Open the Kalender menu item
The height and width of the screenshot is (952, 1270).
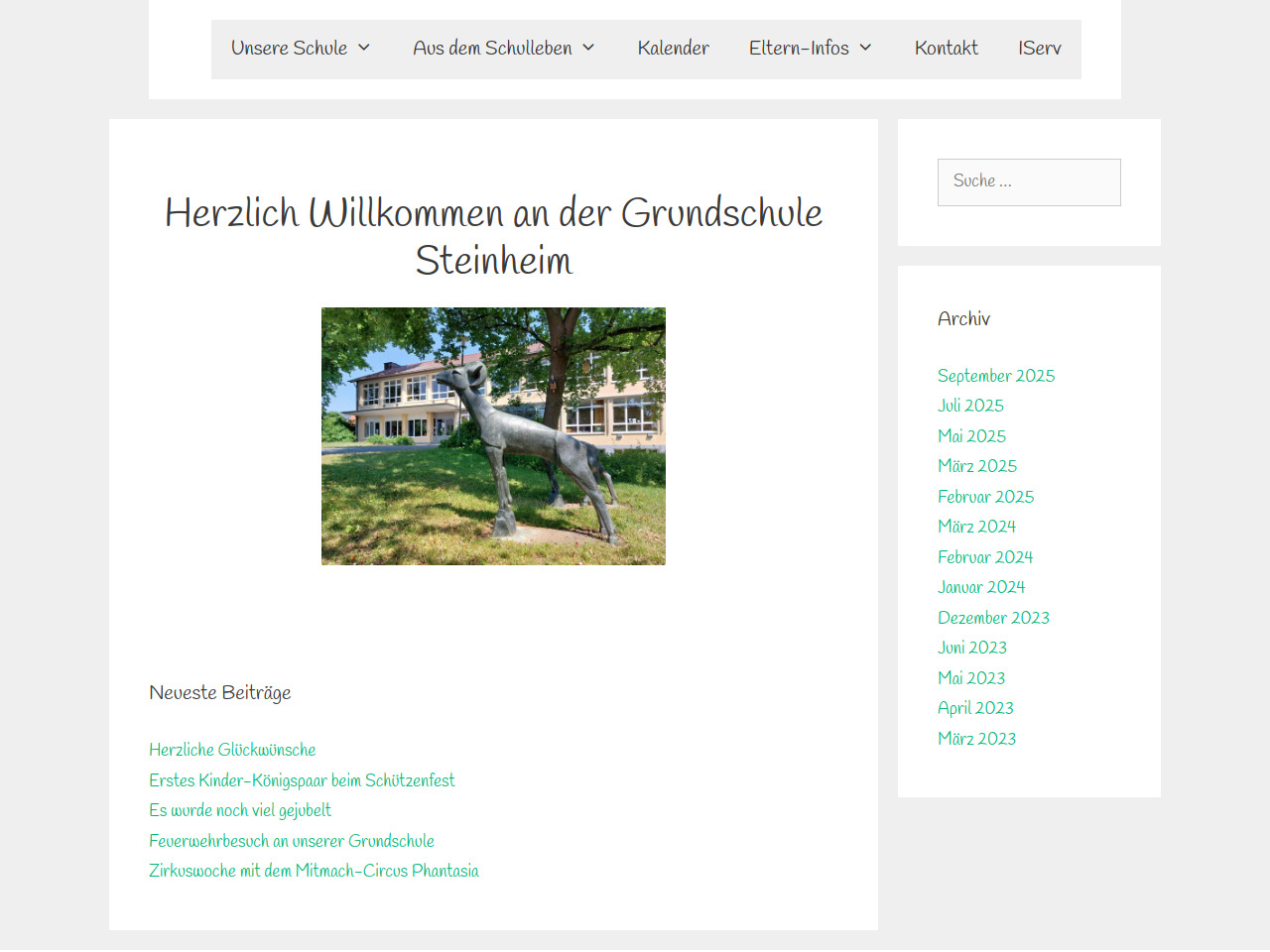pyautogui.click(x=673, y=48)
